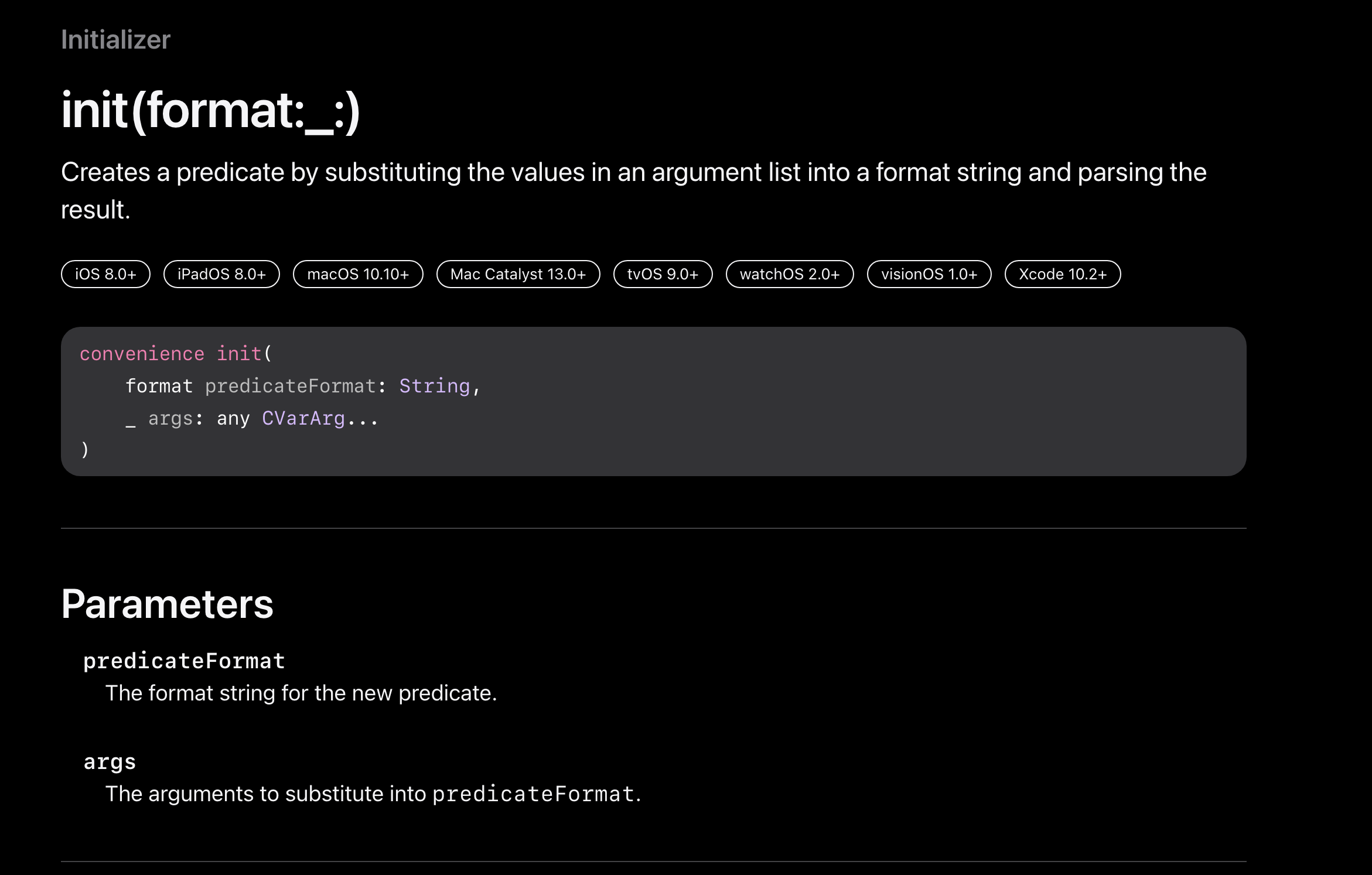Select the predicateFormat parameter name
Viewport: 1372px width, 875px height.
[x=184, y=661]
